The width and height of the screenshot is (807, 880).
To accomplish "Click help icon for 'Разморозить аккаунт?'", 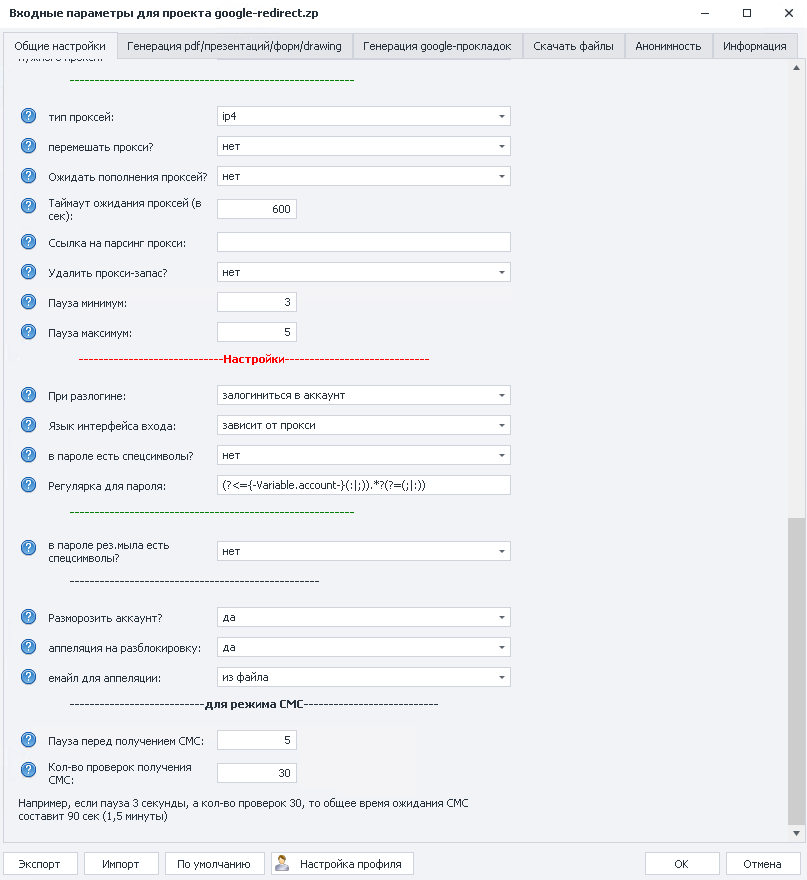I will click(x=28, y=617).
